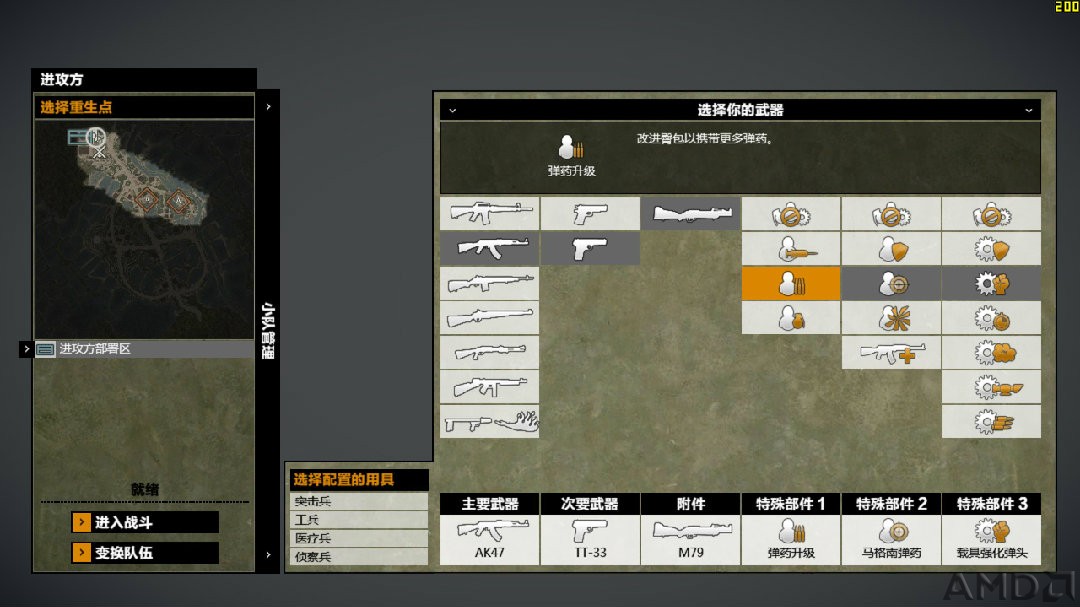Select the M16 rifle in the primary weapon column
The width and height of the screenshot is (1080, 607).
click(x=489, y=213)
